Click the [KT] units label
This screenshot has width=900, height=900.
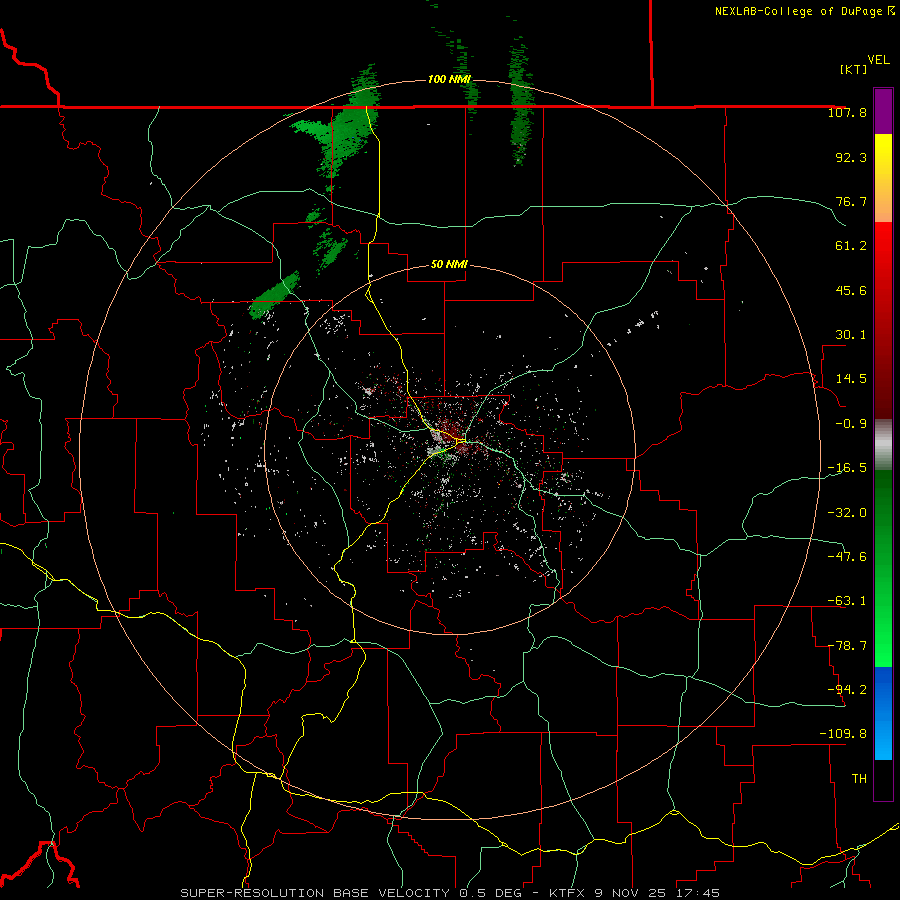[853, 69]
